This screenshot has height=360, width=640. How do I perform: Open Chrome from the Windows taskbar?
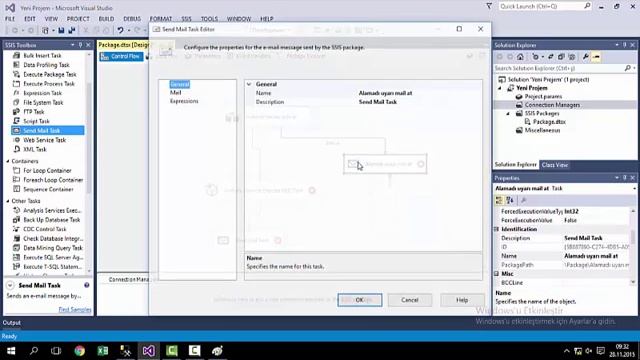point(80,351)
